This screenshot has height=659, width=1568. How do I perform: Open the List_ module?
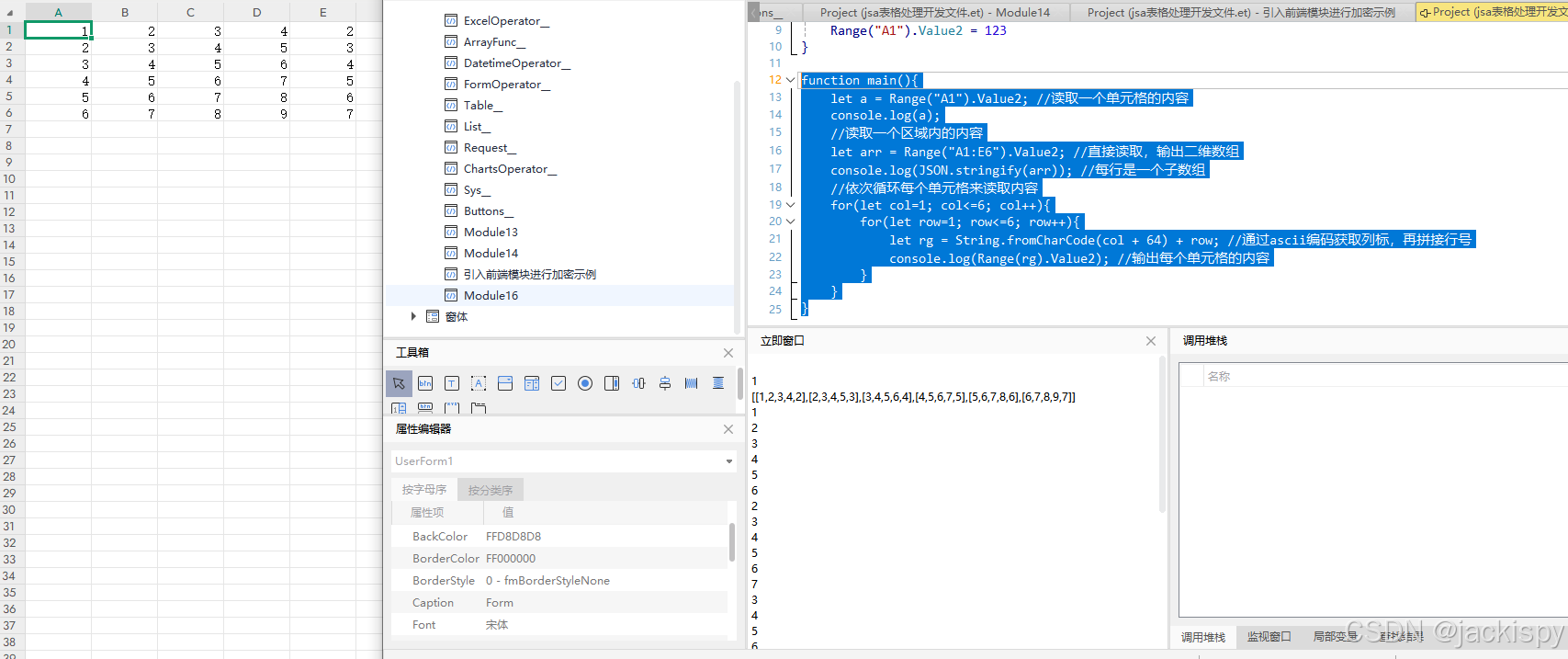477,126
